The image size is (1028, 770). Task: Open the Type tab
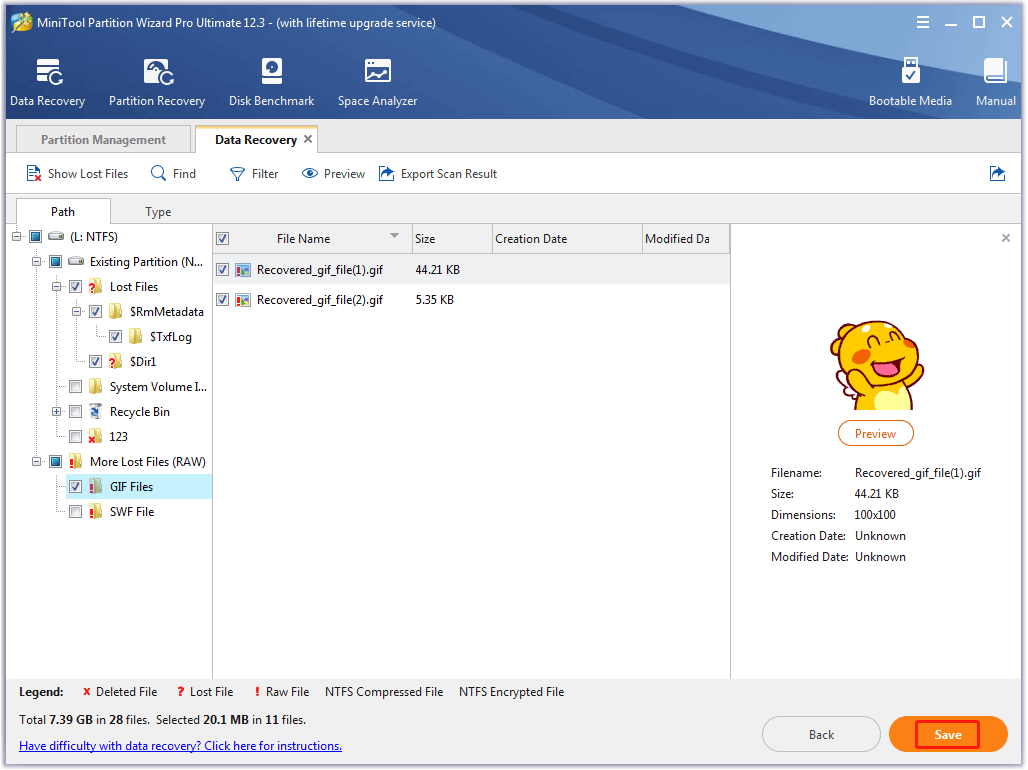click(x=157, y=211)
